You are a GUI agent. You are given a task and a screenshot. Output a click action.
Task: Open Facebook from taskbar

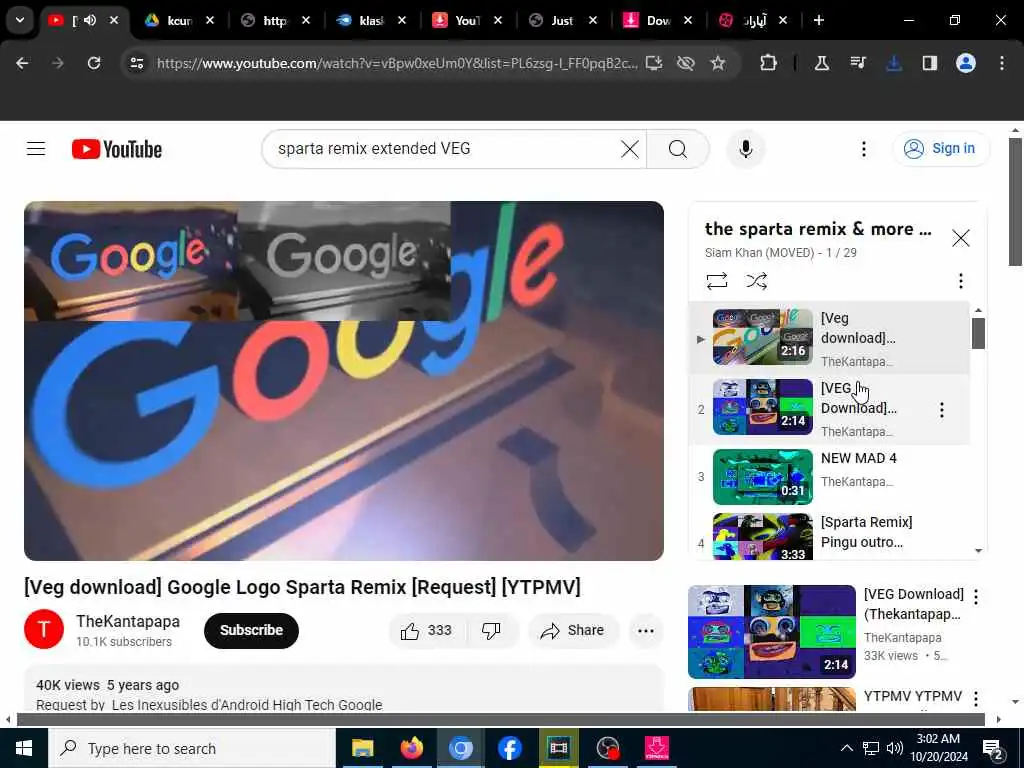coord(509,748)
